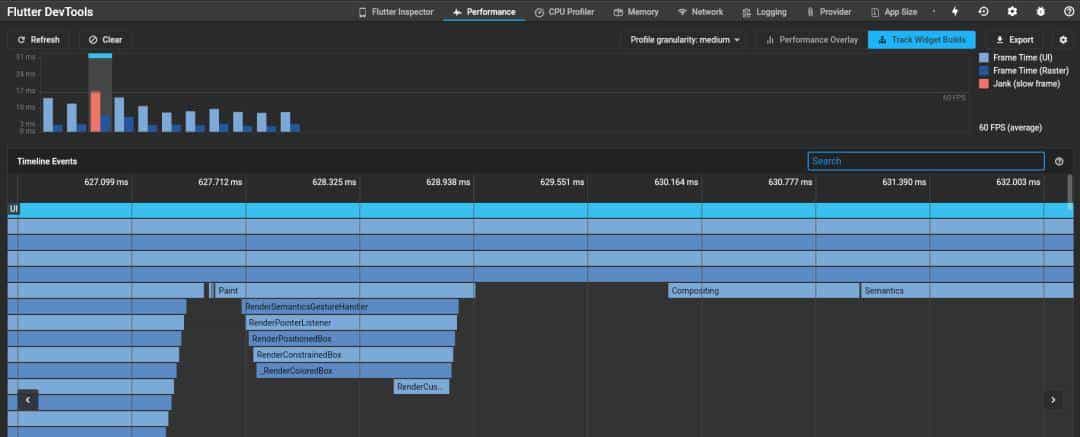Open the help question mark in top bar

[1068, 12]
